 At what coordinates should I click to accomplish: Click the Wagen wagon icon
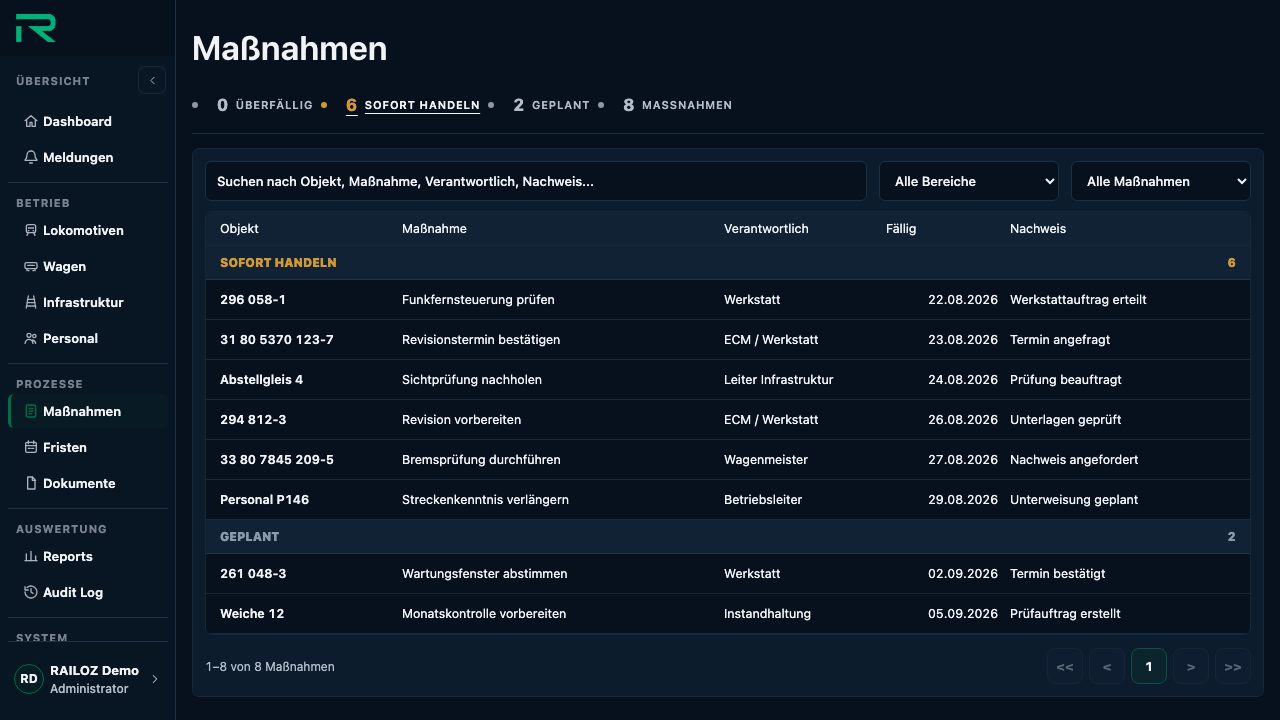point(31,266)
